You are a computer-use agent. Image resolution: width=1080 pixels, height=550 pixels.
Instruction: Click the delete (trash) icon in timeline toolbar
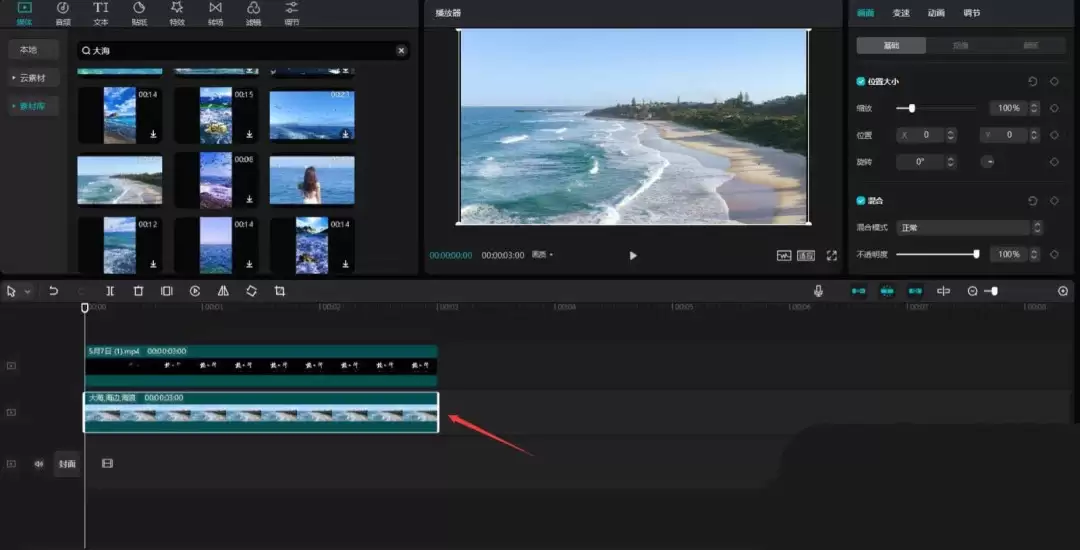tap(138, 291)
